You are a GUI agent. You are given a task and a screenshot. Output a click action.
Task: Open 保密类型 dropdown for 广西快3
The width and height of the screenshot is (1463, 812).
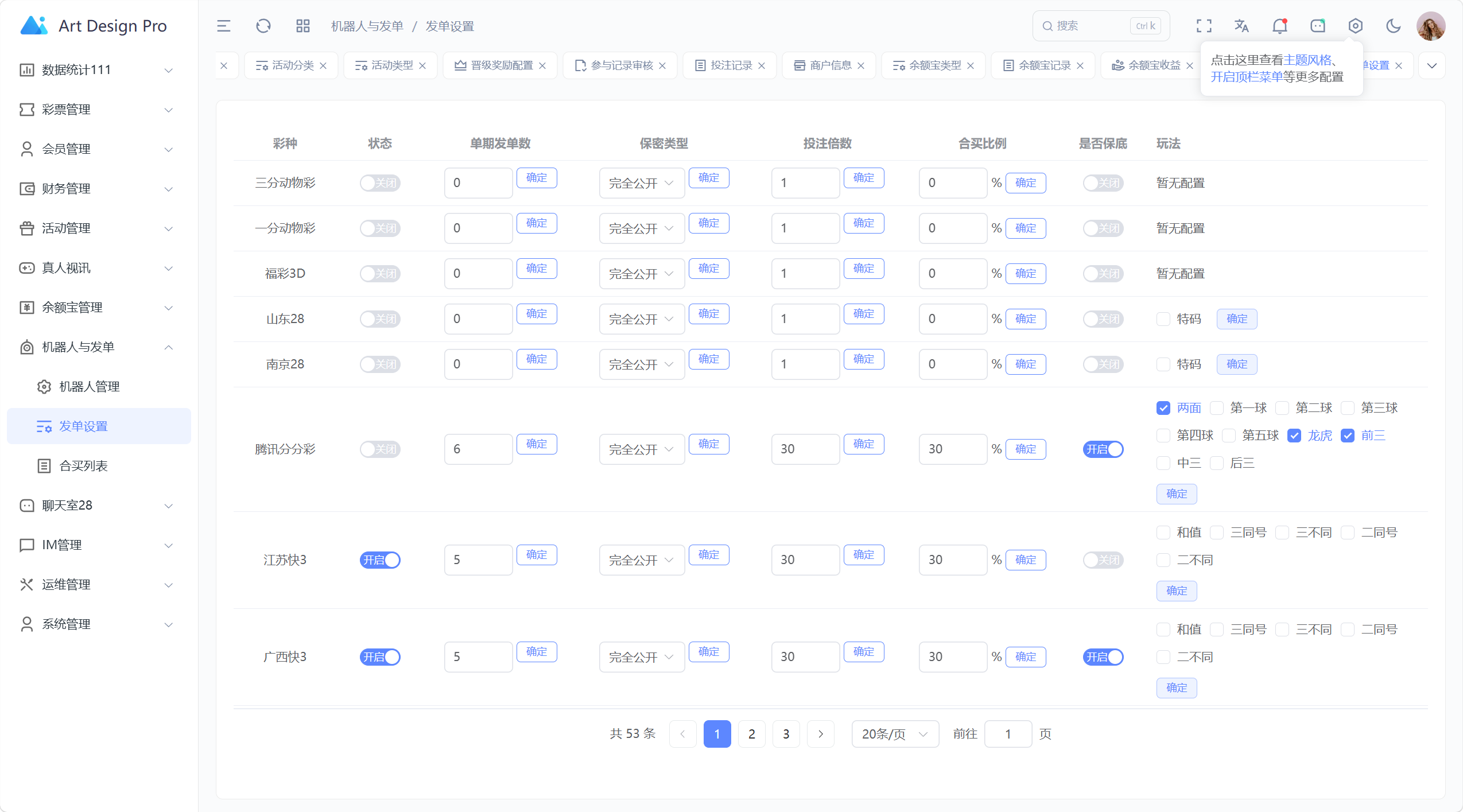pos(642,657)
